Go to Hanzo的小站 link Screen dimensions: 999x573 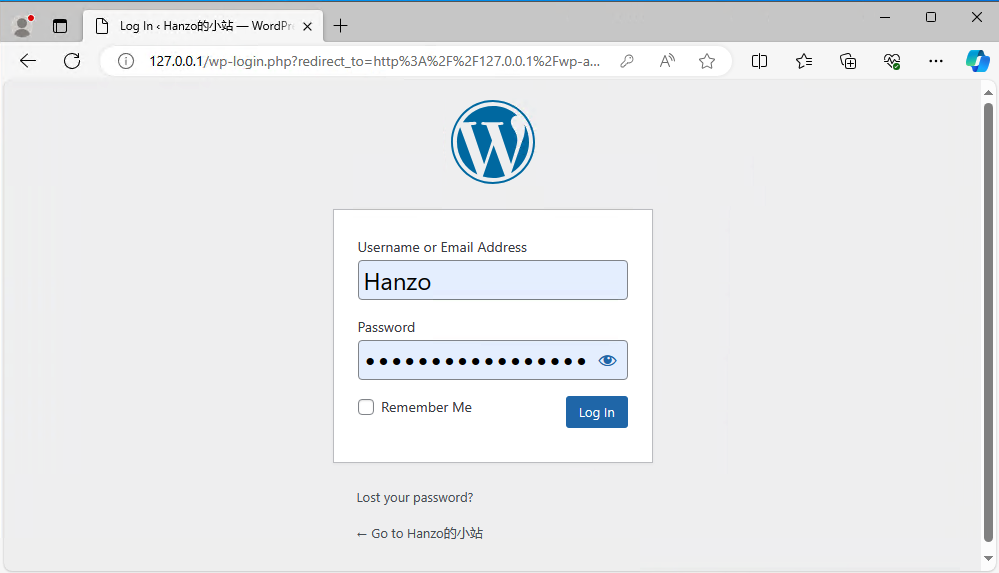click(420, 533)
